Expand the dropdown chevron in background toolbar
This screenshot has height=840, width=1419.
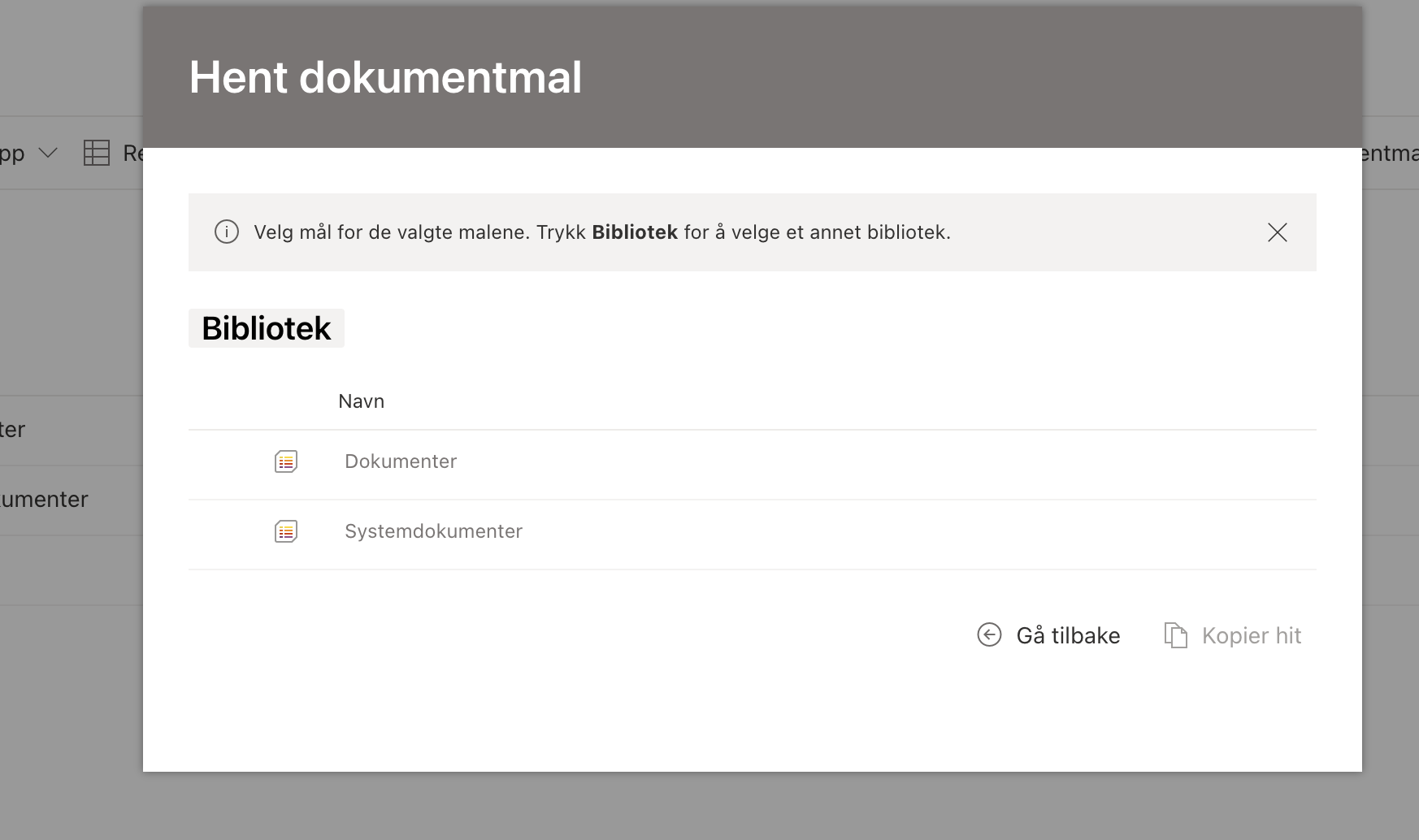pyautogui.click(x=48, y=153)
